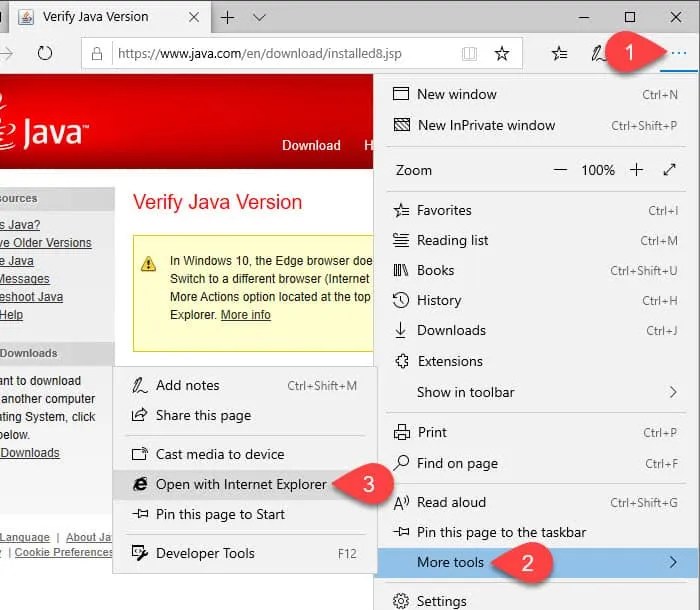Click the Print printer icon
This screenshot has width=700, height=610.
(402, 432)
